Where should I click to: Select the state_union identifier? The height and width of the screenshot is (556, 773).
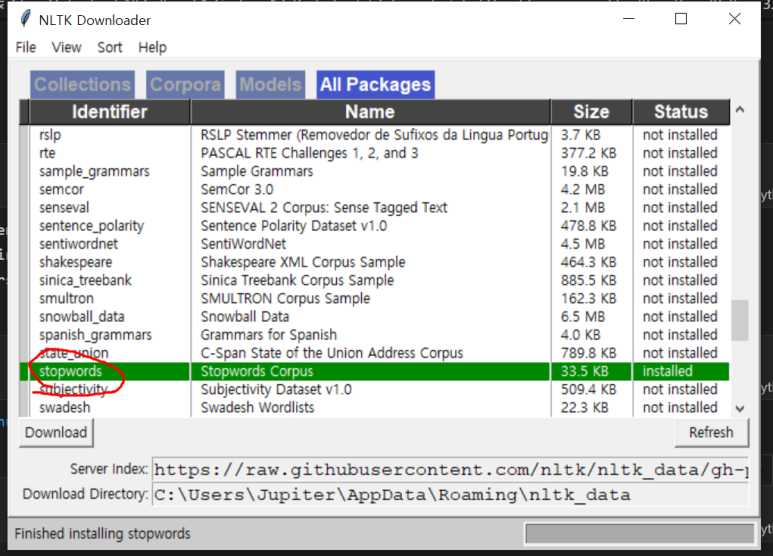tap(74, 353)
